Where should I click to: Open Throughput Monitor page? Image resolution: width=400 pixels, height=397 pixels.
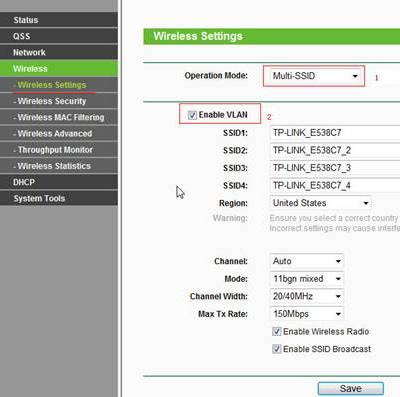[59, 150]
